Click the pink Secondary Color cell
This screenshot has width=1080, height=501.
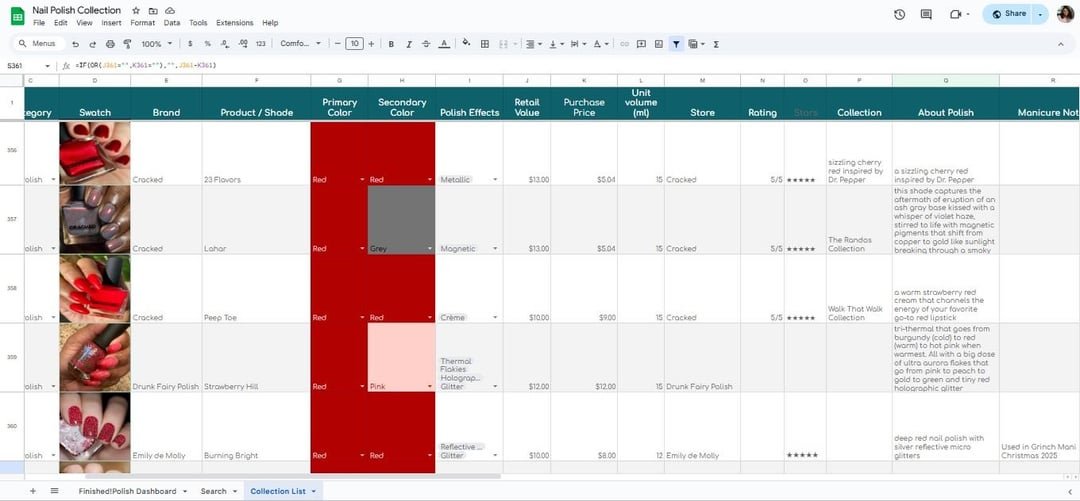coord(401,357)
